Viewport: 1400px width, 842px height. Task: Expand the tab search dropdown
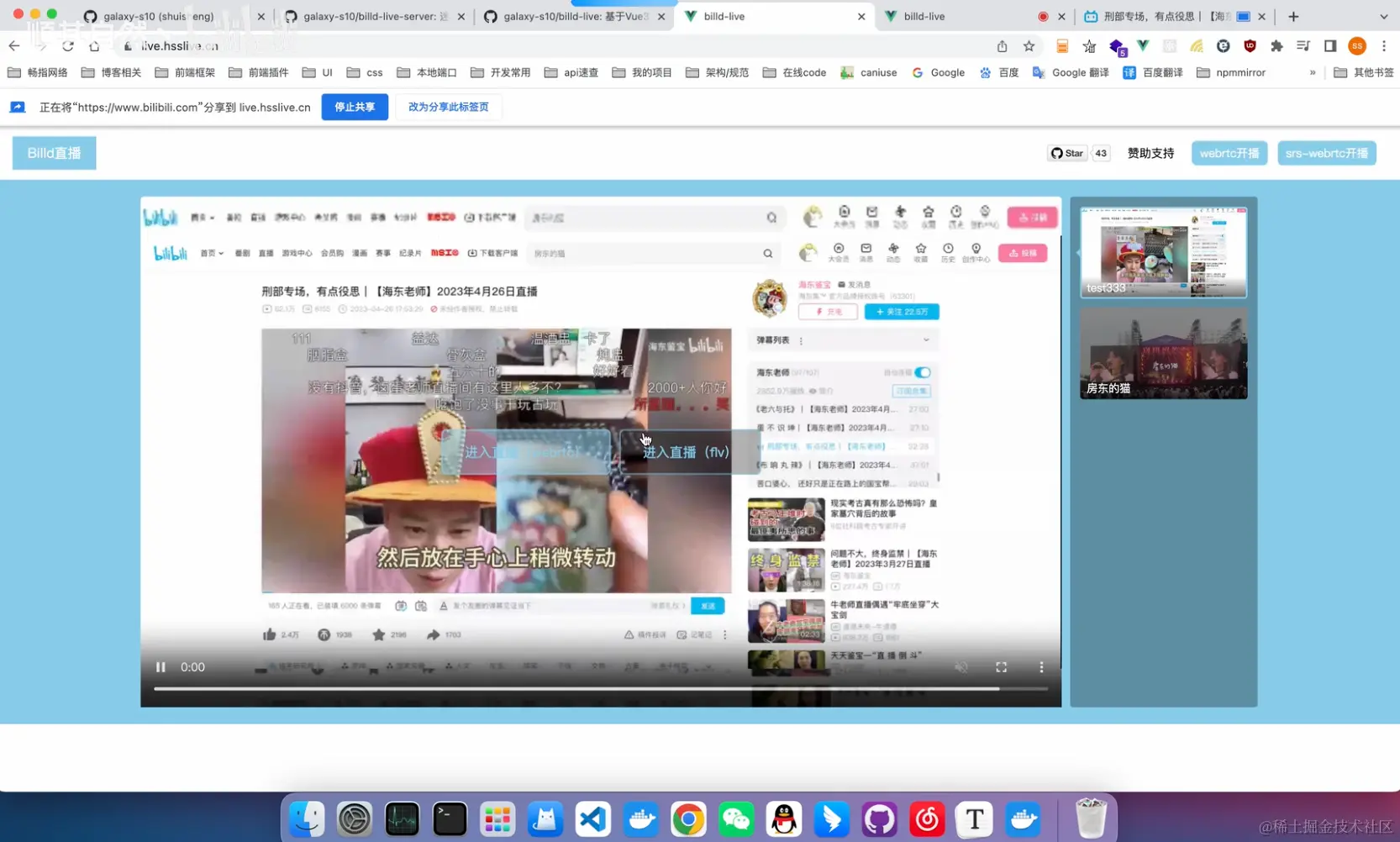tap(1383, 16)
